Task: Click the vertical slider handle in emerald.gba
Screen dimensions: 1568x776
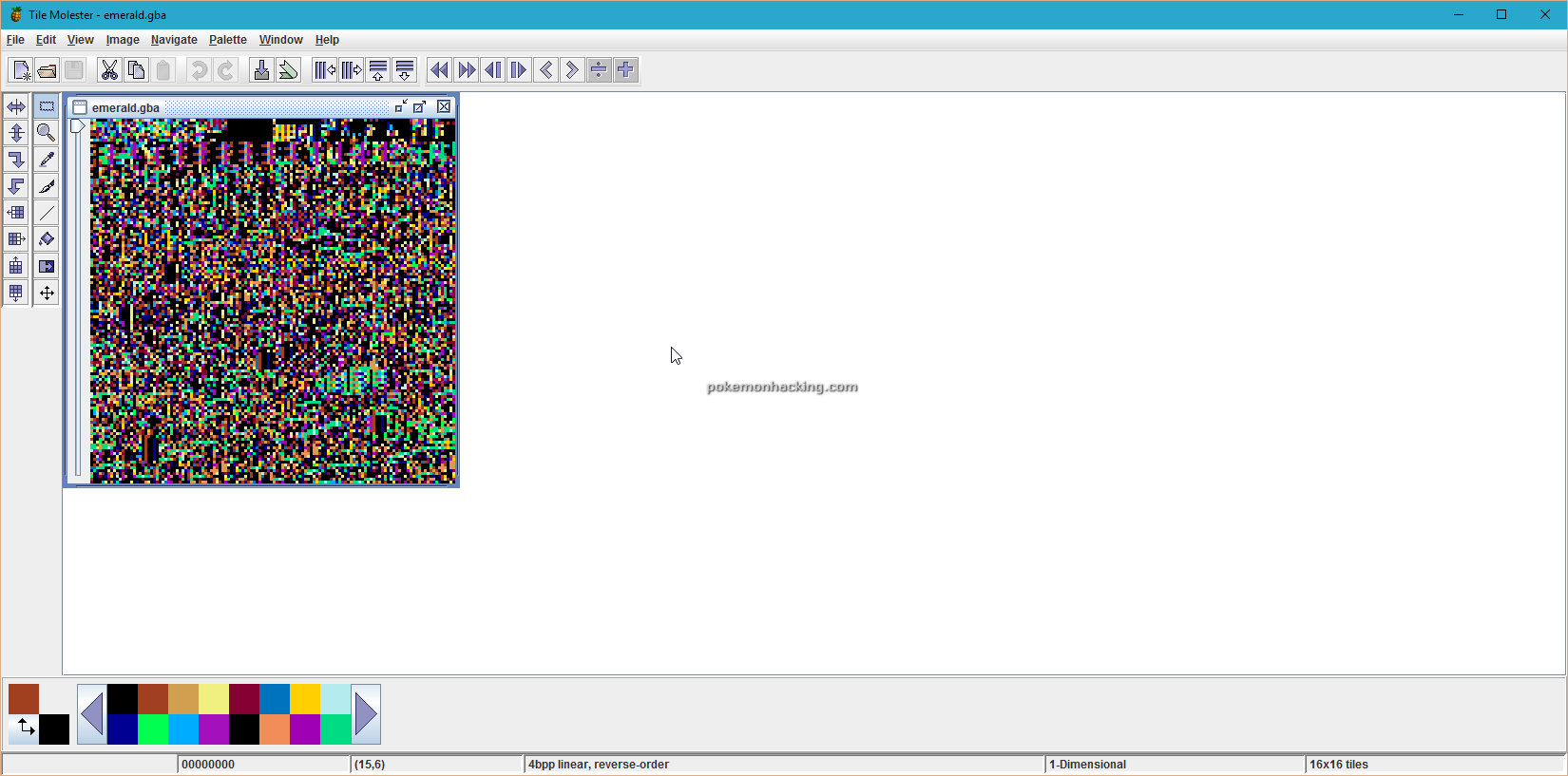Action: coord(78,126)
